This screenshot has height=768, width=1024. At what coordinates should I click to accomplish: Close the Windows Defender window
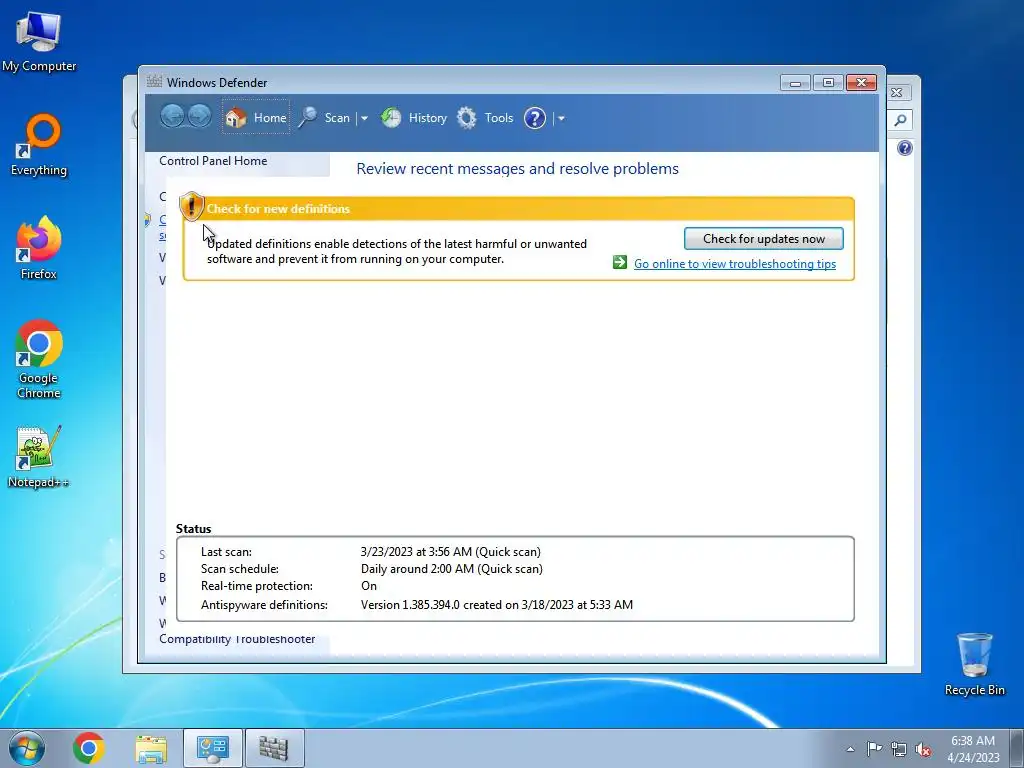861,83
